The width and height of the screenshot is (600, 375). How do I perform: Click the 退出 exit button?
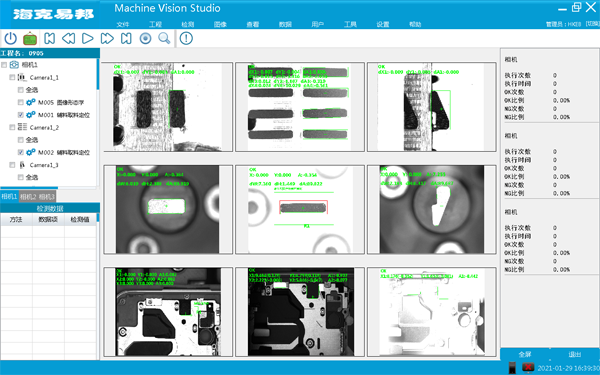[x=575, y=354]
